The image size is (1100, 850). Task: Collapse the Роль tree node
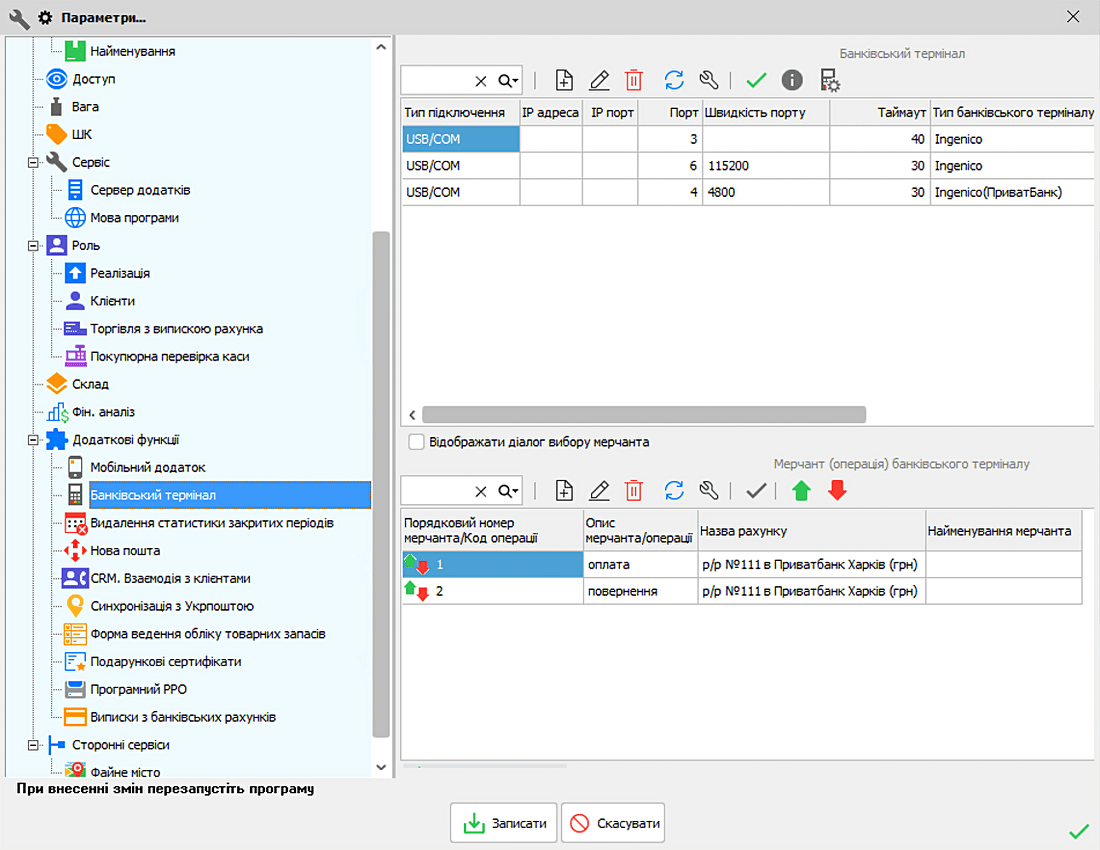click(33, 245)
